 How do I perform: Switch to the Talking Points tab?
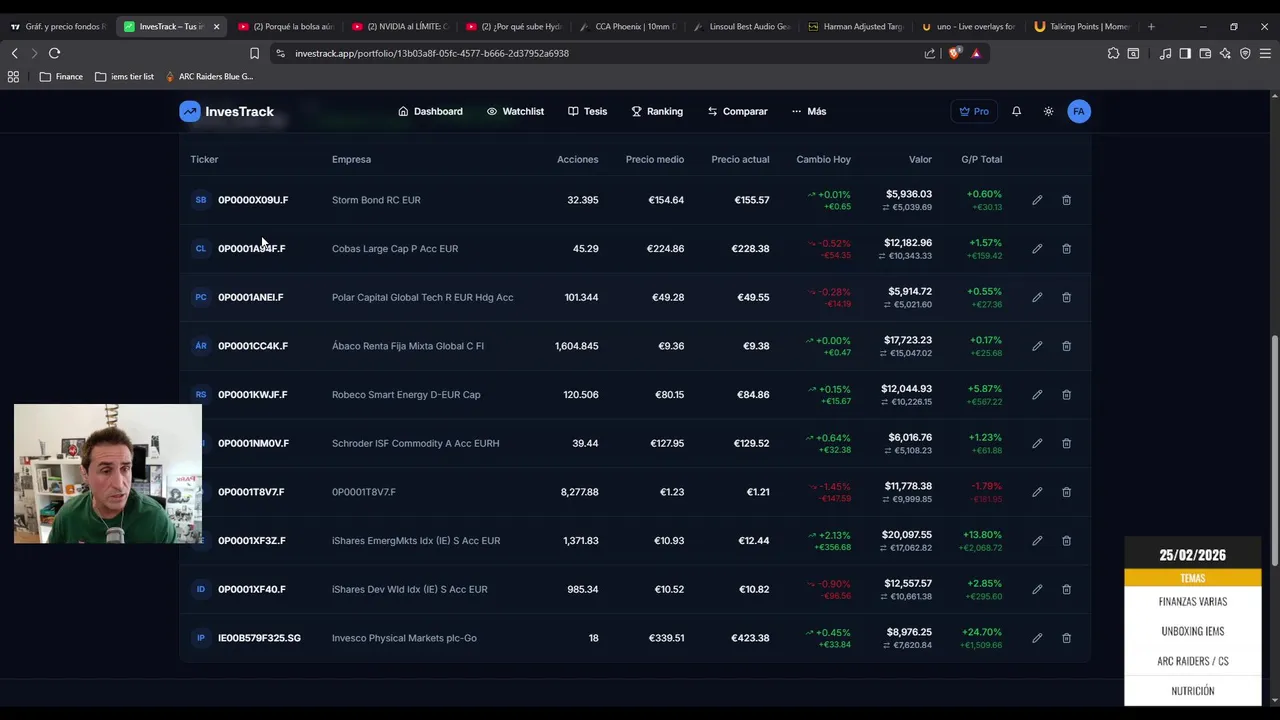tap(1083, 27)
